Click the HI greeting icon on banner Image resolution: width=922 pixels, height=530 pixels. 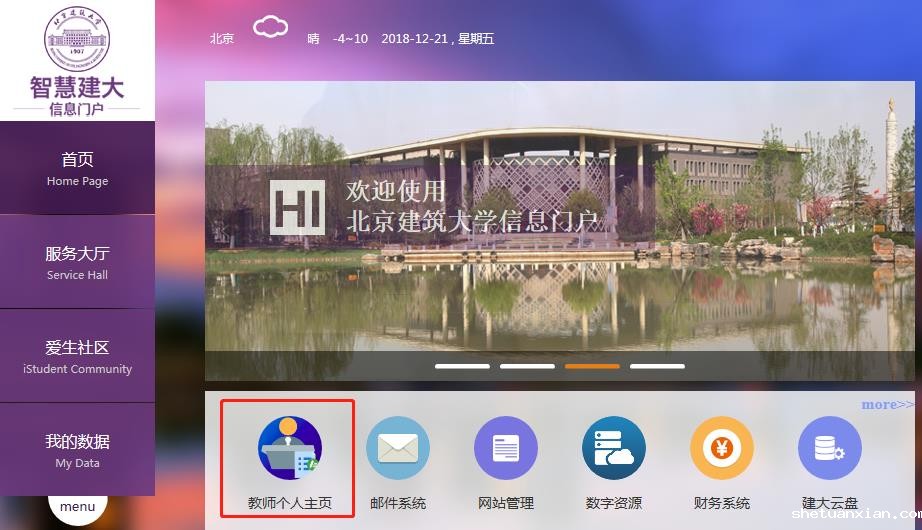pos(297,207)
